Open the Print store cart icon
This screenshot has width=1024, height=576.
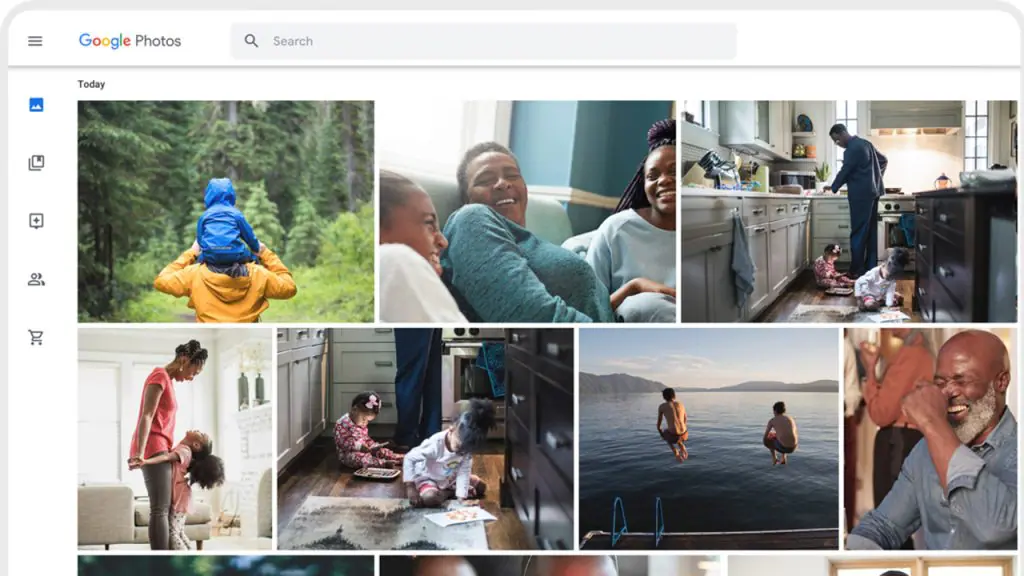pos(36,337)
